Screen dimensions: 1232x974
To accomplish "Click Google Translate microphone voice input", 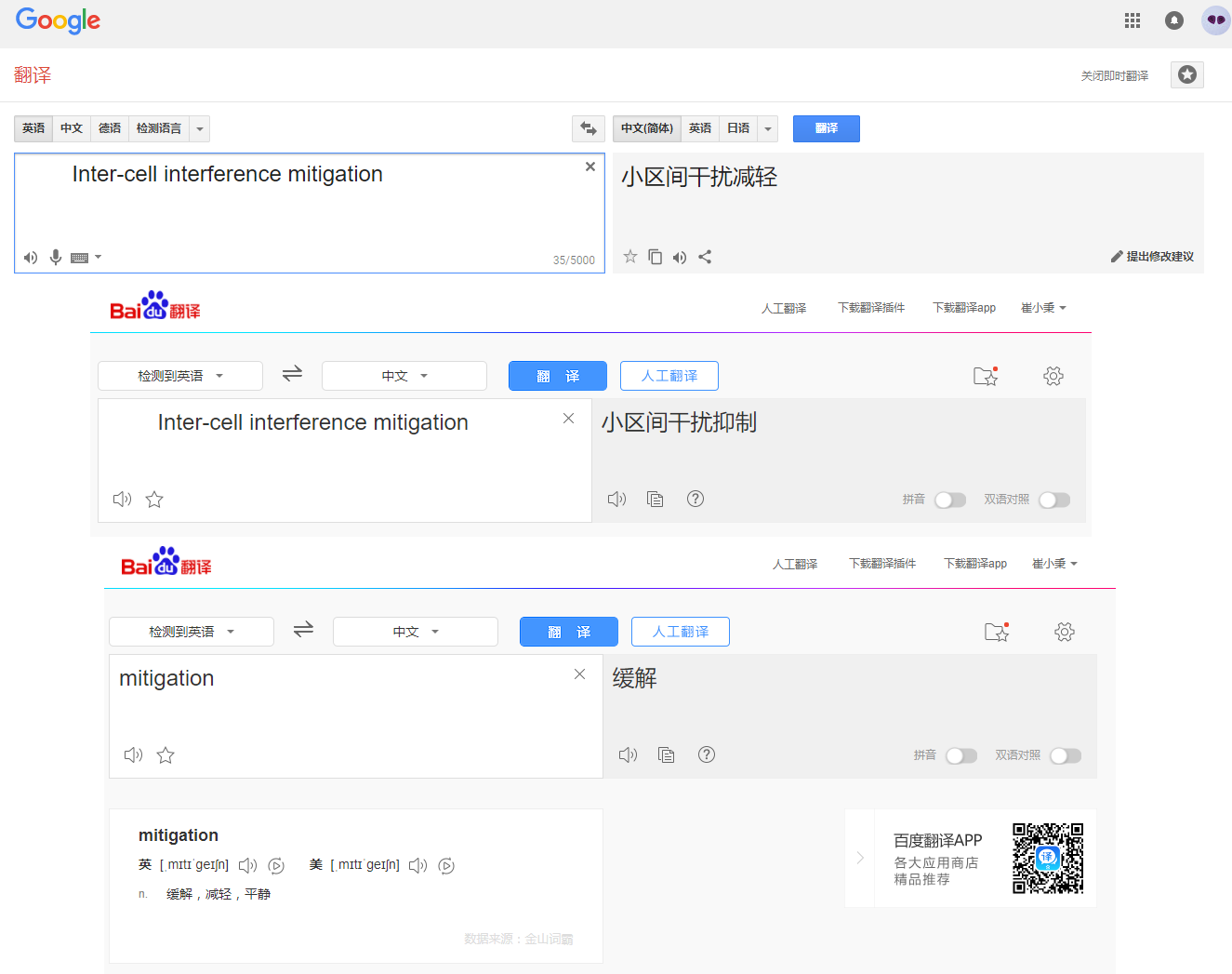I will point(56,258).
